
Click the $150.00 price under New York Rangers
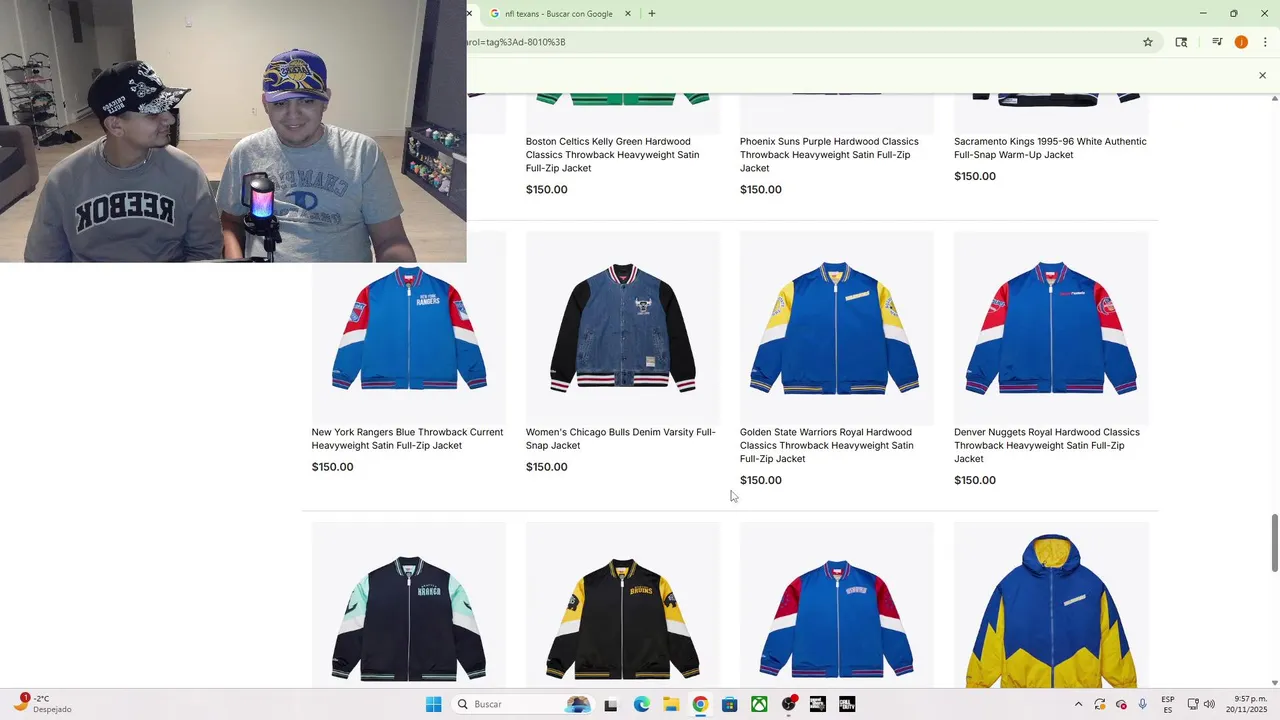[332, 467]
